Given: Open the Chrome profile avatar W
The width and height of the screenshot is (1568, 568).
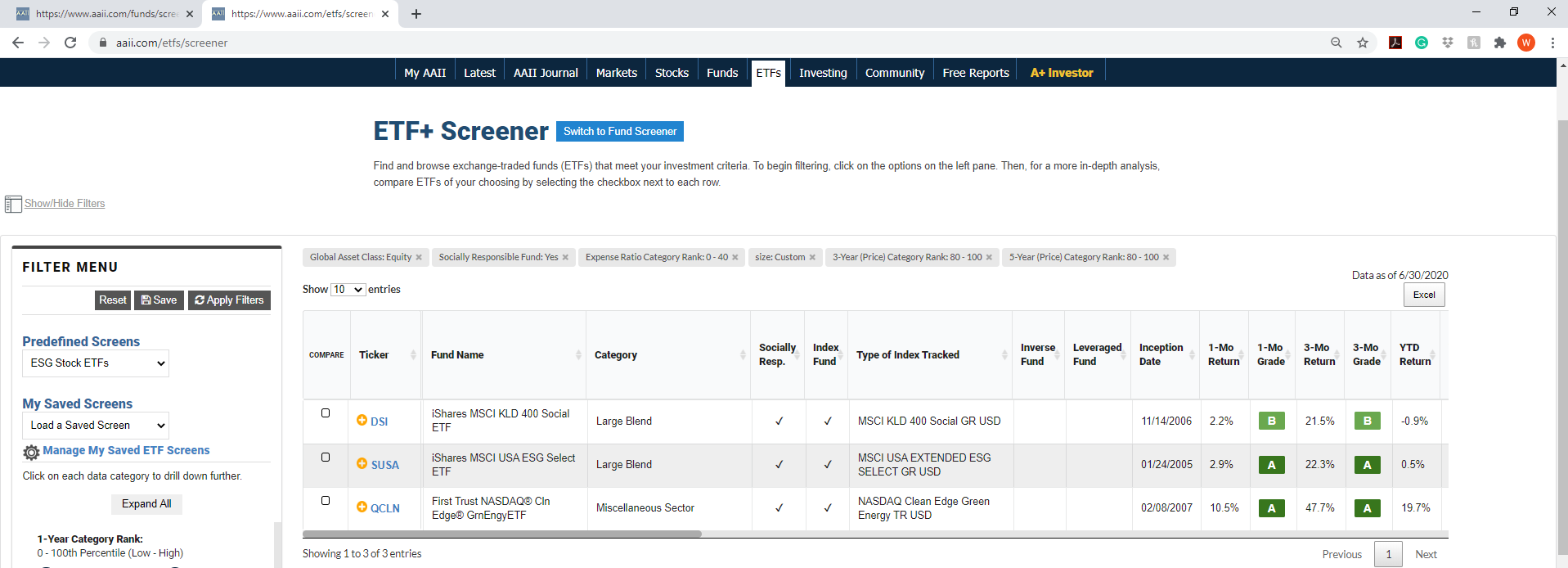Looking at the screenshot, I should tap(1526, 43).
